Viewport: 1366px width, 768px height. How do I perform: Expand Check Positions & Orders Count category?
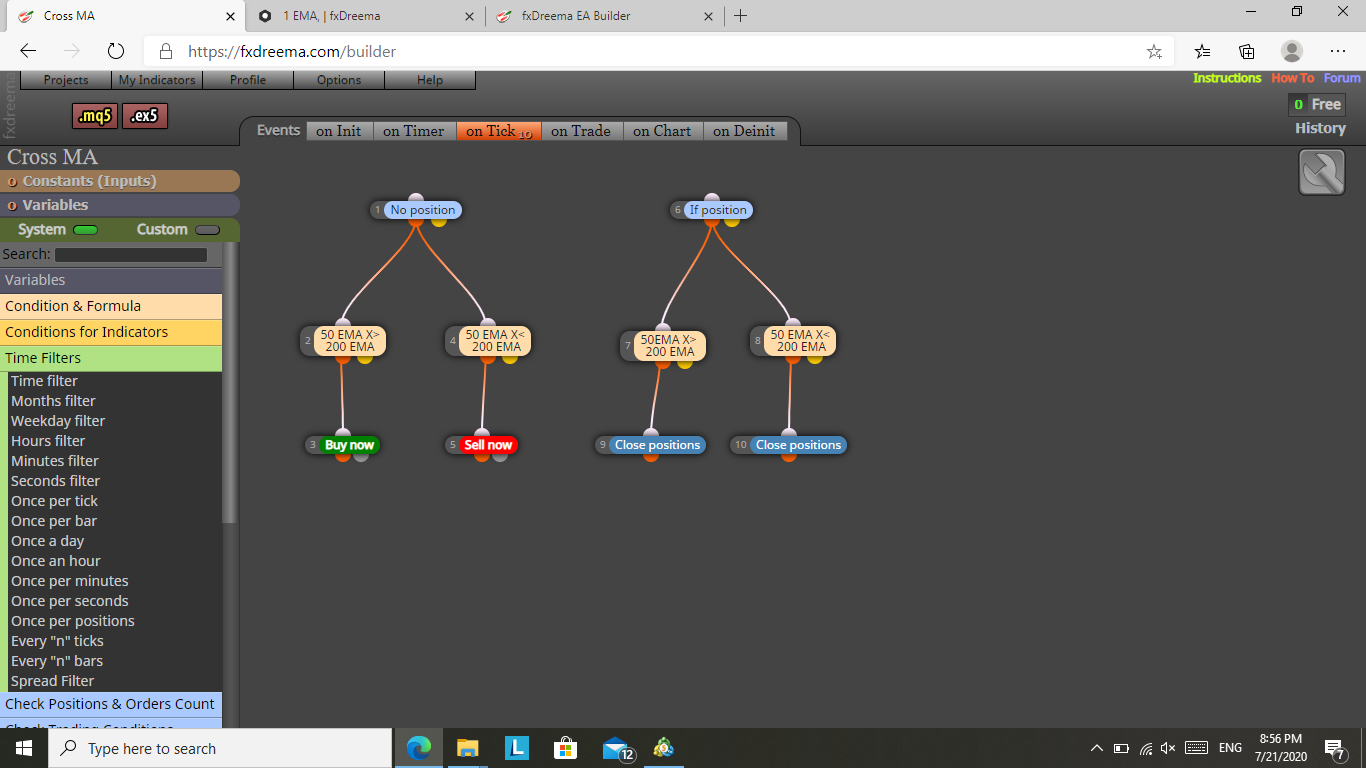pos(111,704)
